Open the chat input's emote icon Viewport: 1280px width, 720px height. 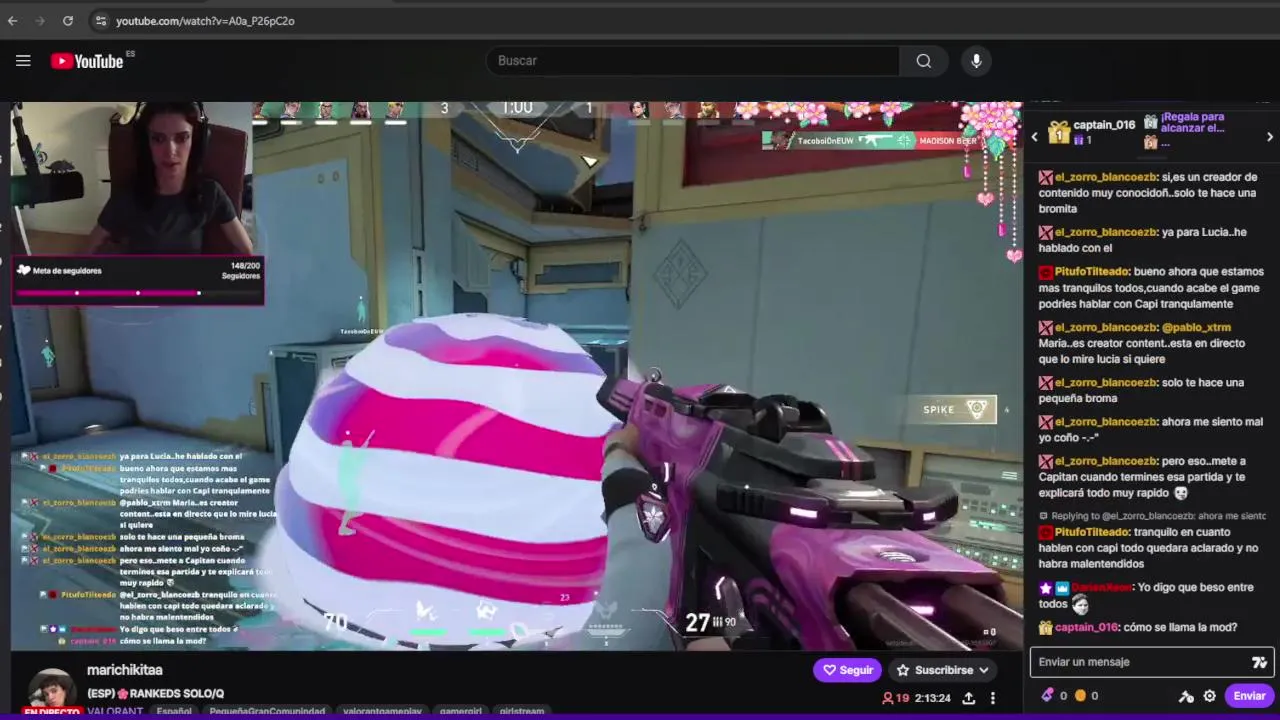1259,662
